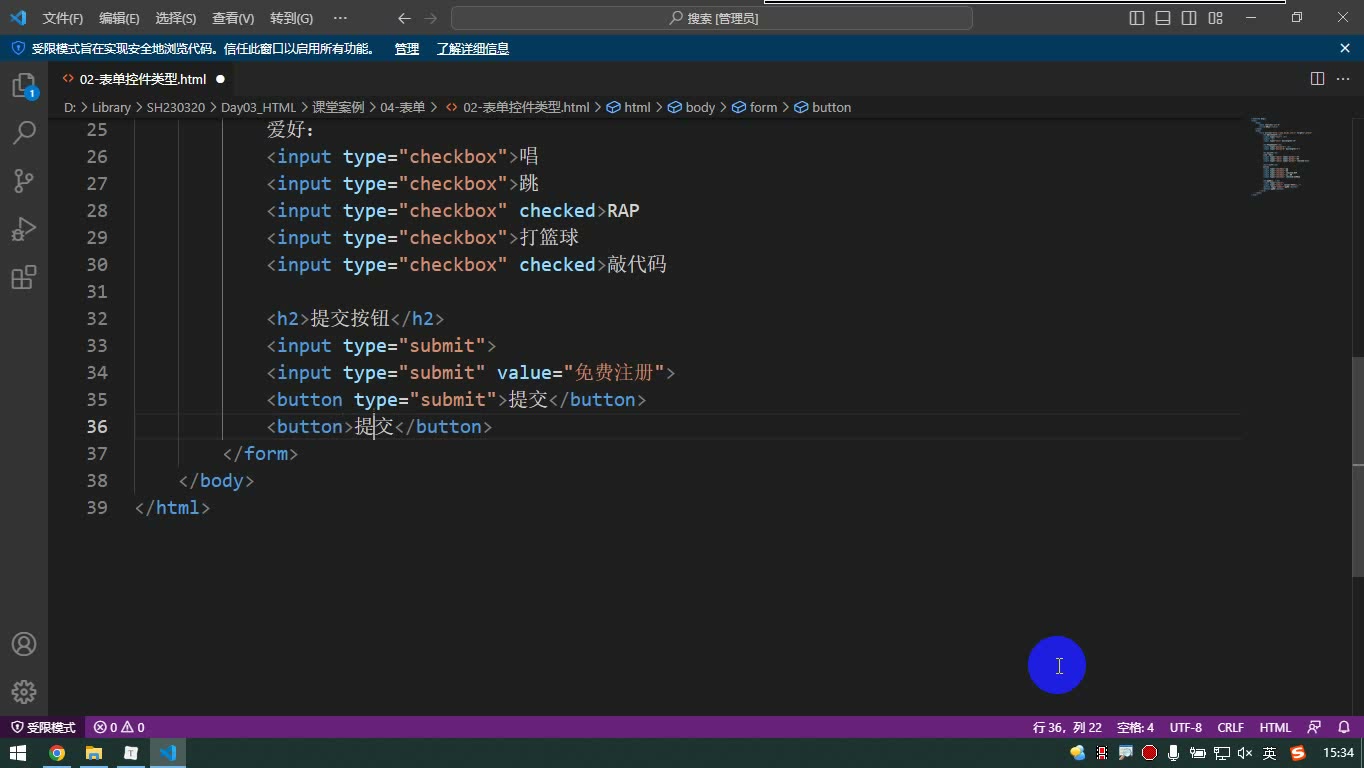Open the button breadcrumb dropdown
The height and width of the screenshot is (768, 1364).
pyautogui.click(x=822, y=107)
